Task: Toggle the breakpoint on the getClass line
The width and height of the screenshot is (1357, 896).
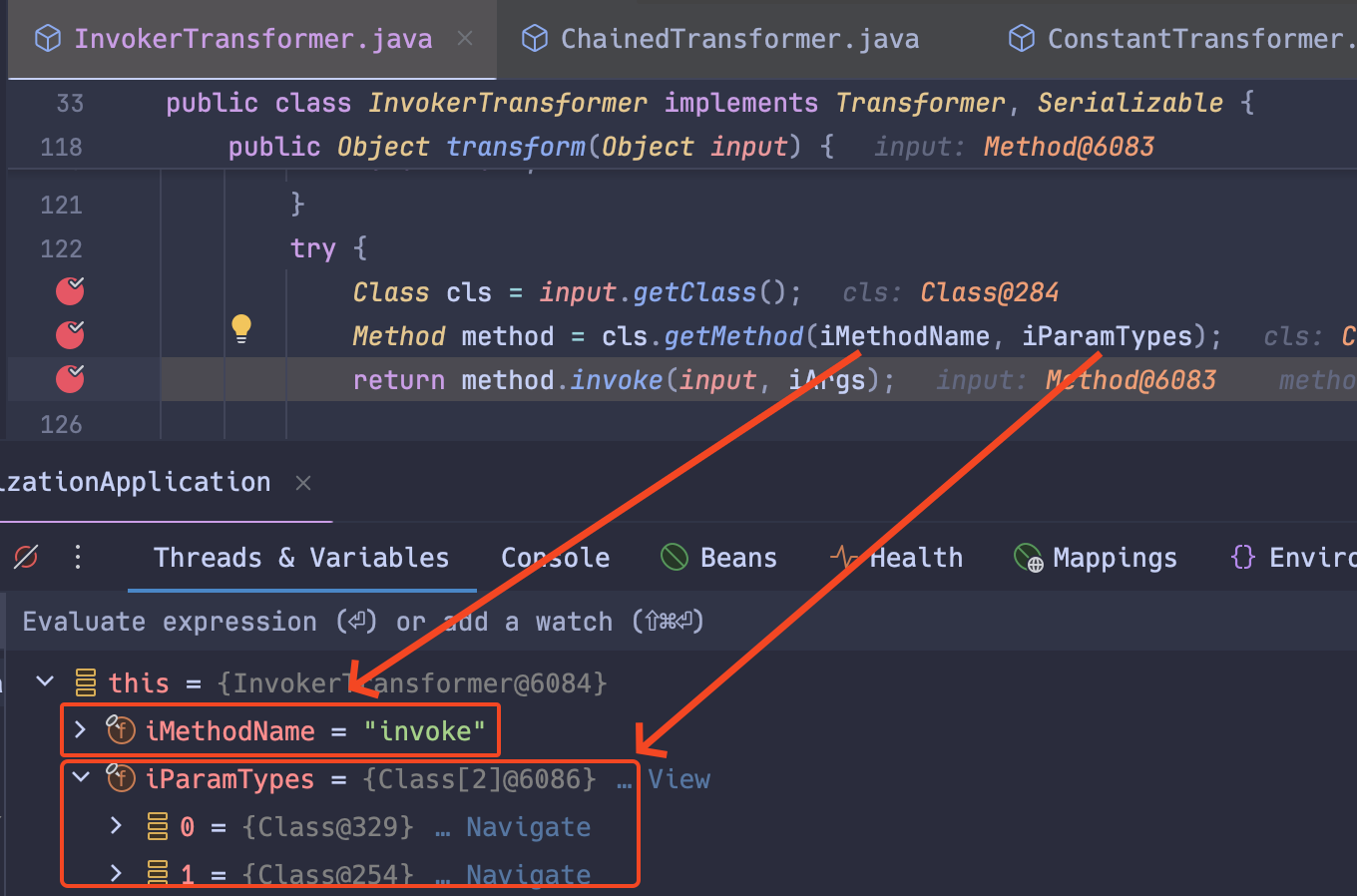Action: tap(69, 290)
